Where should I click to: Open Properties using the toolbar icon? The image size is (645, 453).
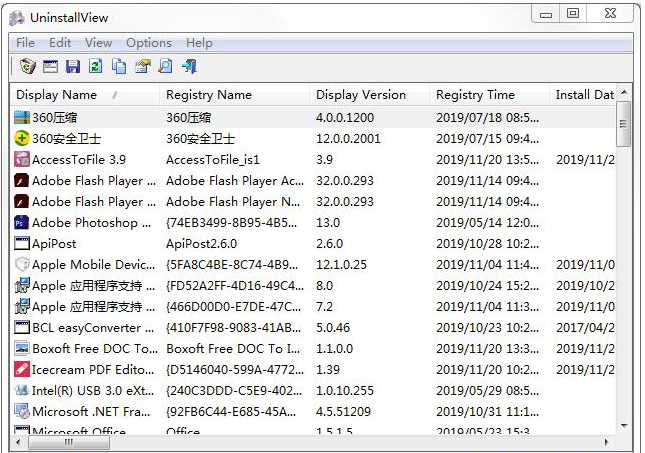143,66
